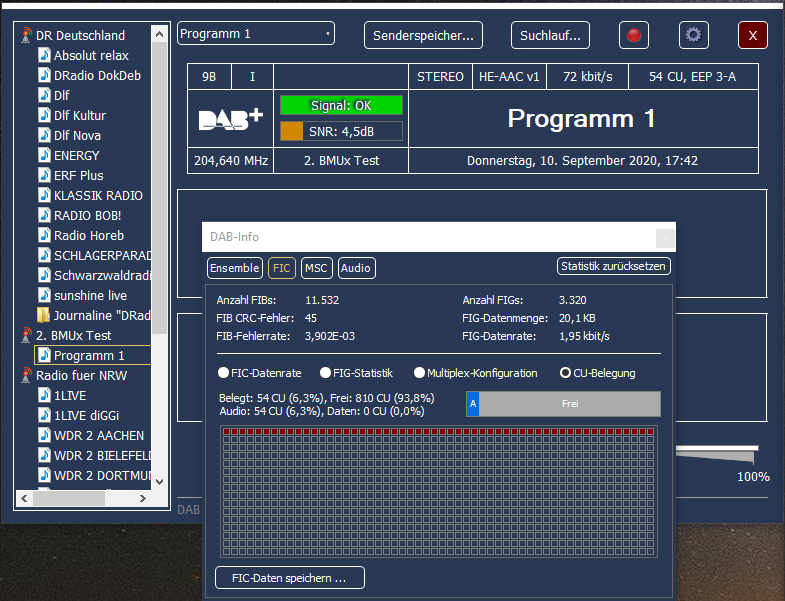785x601 pixels.
Task: Click the HE-AAC v1 codec cell
Action: tap(509, 77)
